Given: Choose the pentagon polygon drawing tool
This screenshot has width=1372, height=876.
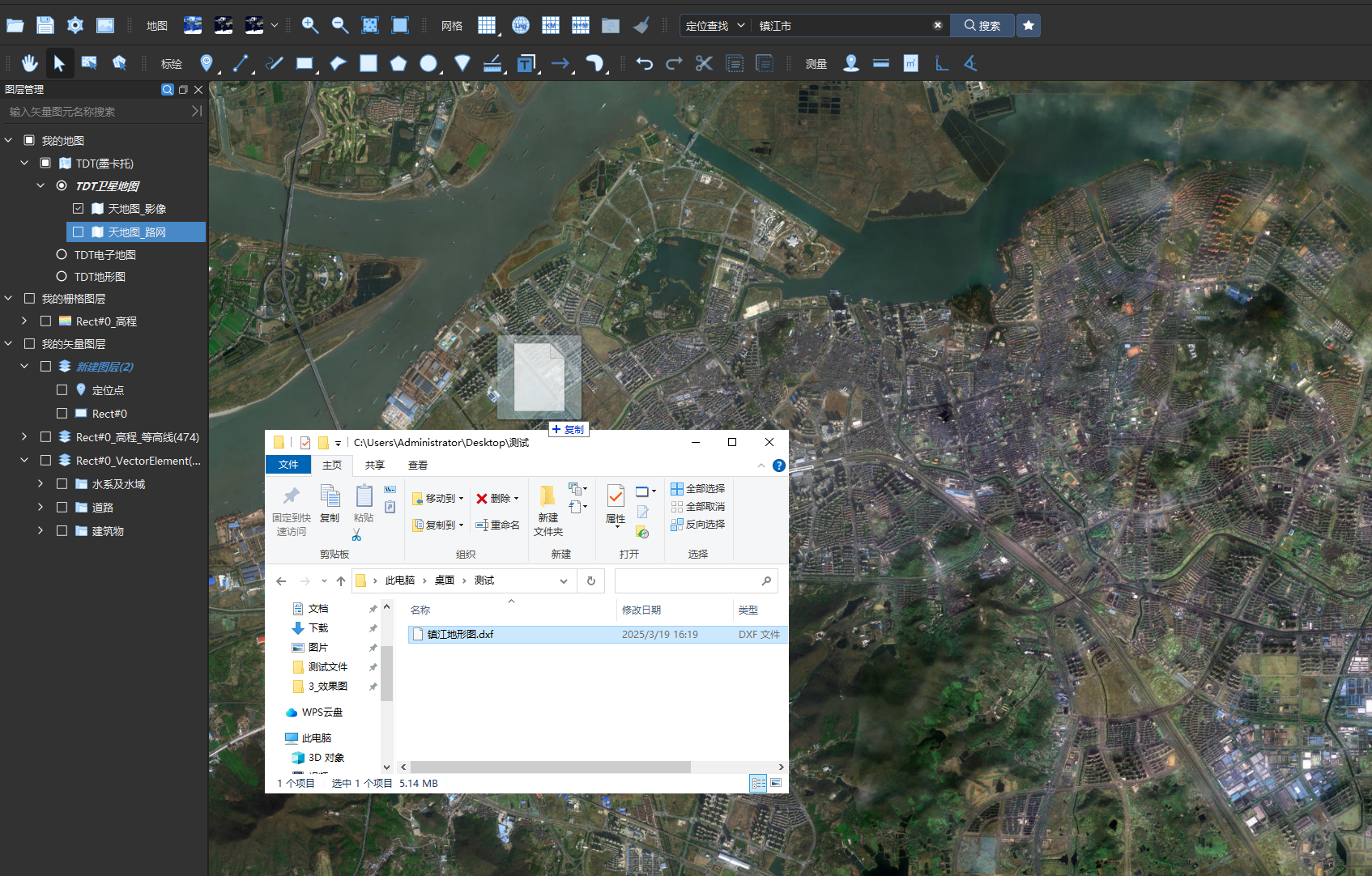Looking at the screenshot, I should (x=398, y=63).
